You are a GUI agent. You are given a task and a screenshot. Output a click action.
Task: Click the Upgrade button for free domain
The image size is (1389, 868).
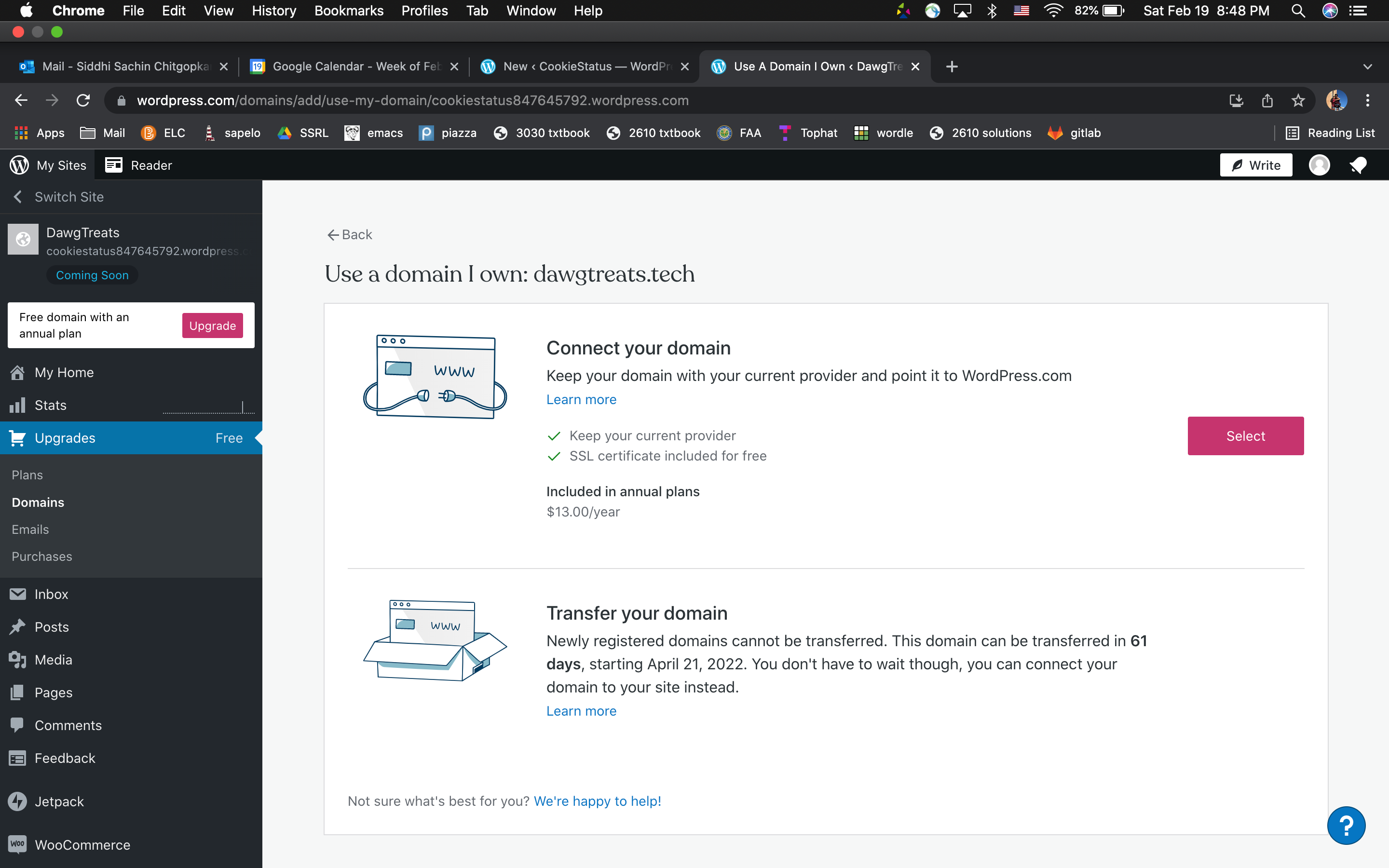tap(212, 325)
